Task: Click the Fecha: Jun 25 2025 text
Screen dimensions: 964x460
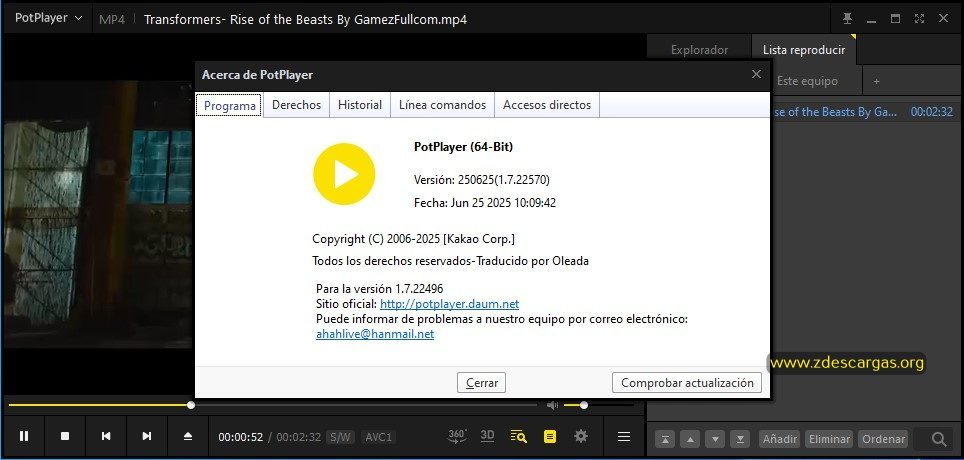Action: tap(485, 203)
